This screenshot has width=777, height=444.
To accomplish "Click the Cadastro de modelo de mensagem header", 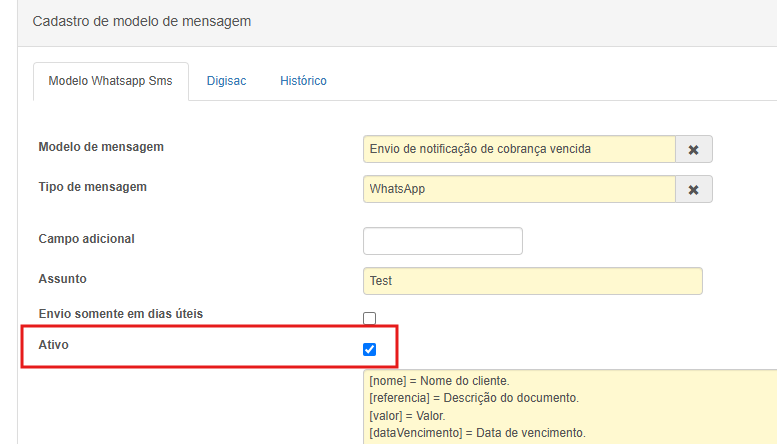I will pyautogui.click(x=142, y=21).
